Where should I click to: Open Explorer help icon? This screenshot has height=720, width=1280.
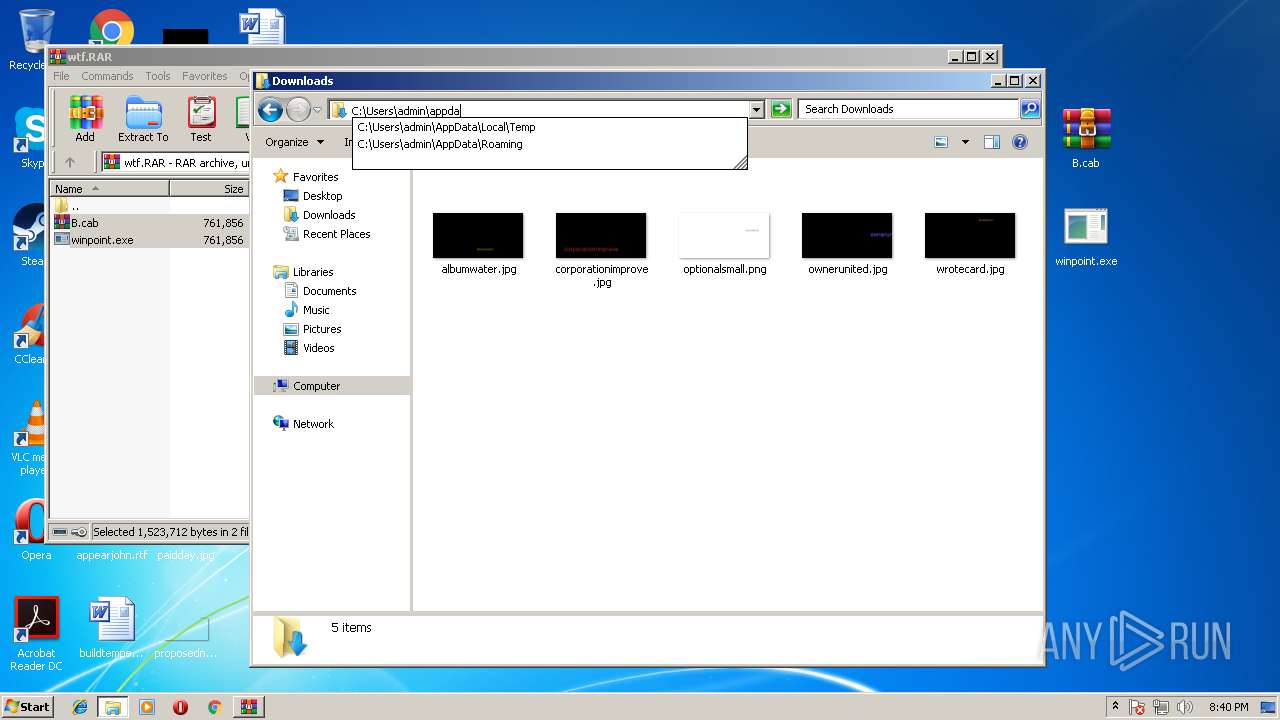tap(1020, 142)
